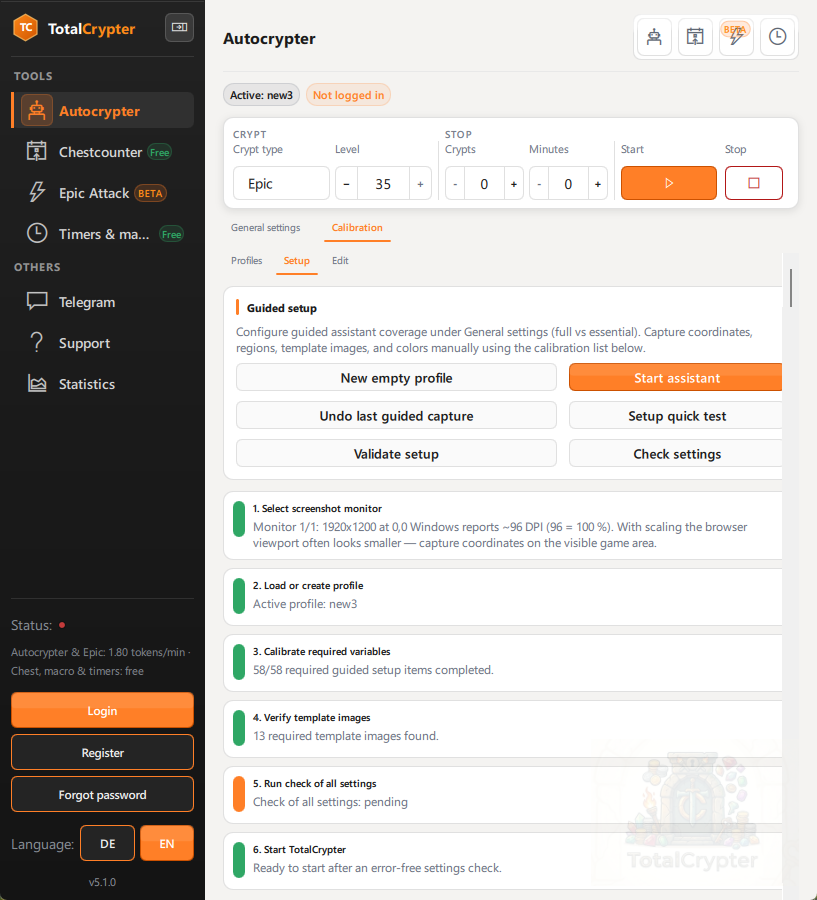This screenshot has width=817, height=900.
Task: Increase stop Minutes value
Action: (598, 184)
